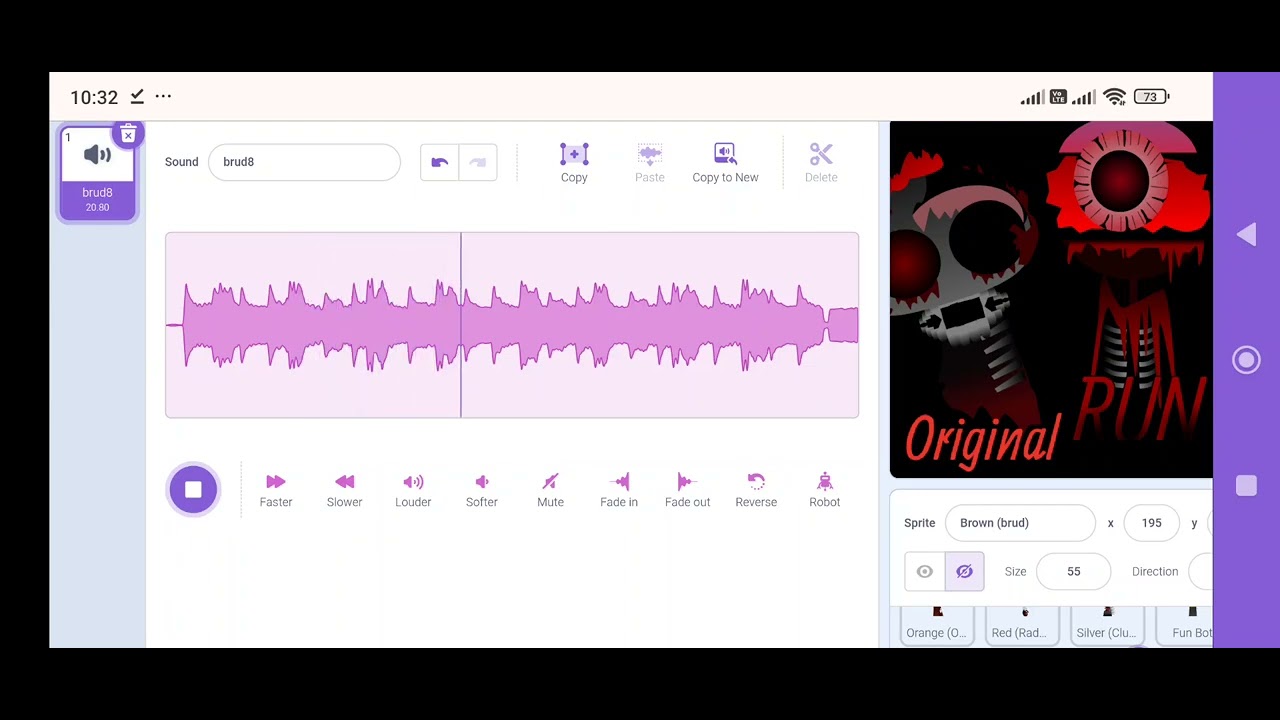Viewport: 1280px width, 720px height.
Task: Make the sound Louder
Action: coord(413,489)
